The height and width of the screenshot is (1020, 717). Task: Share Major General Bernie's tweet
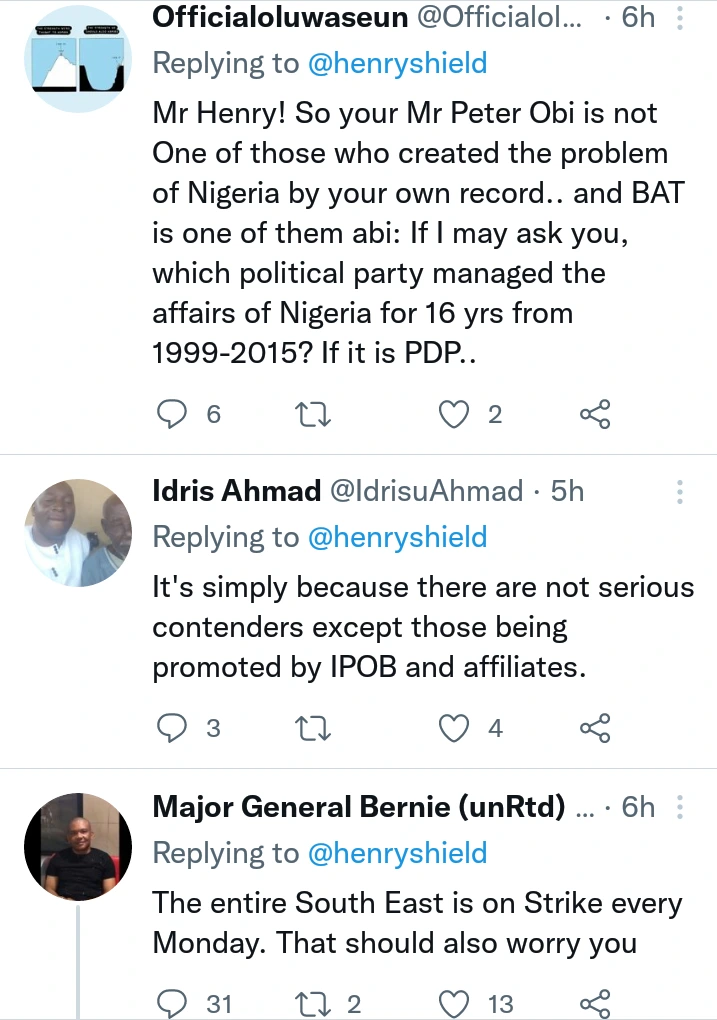[x=595, y=1003]
